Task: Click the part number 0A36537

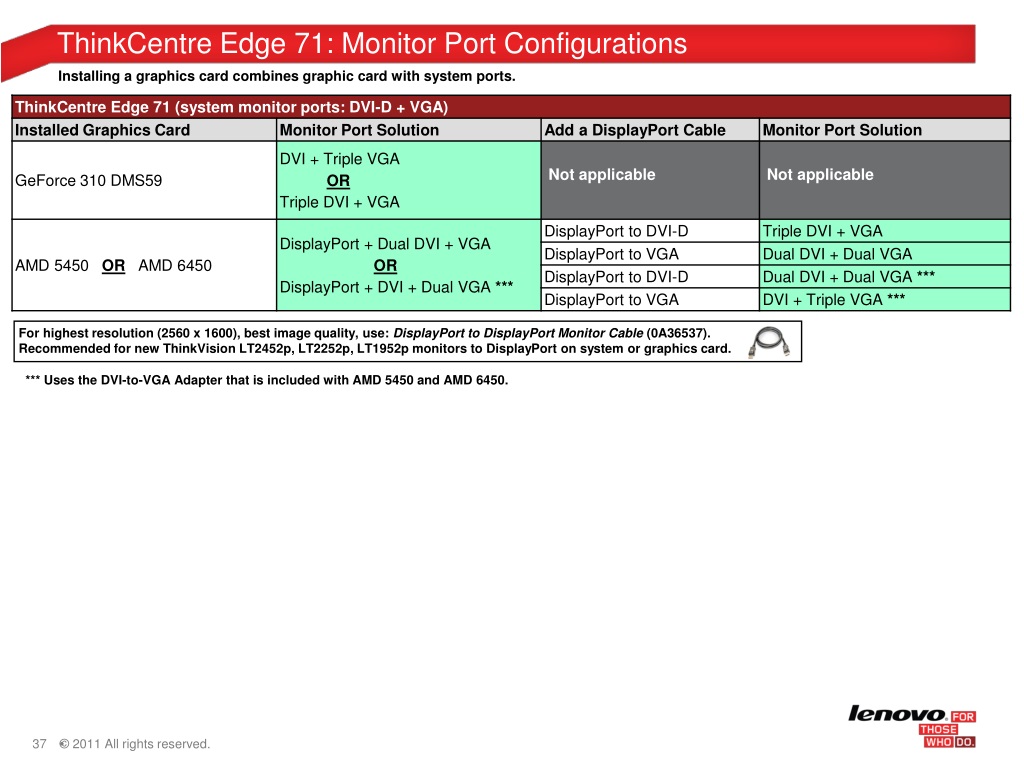Action: click(x=677, y=333)
